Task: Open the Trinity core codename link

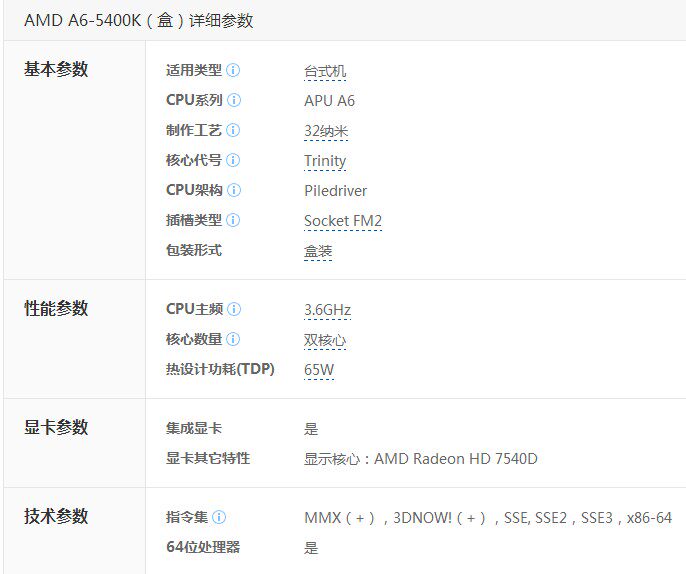Action: 325,161
